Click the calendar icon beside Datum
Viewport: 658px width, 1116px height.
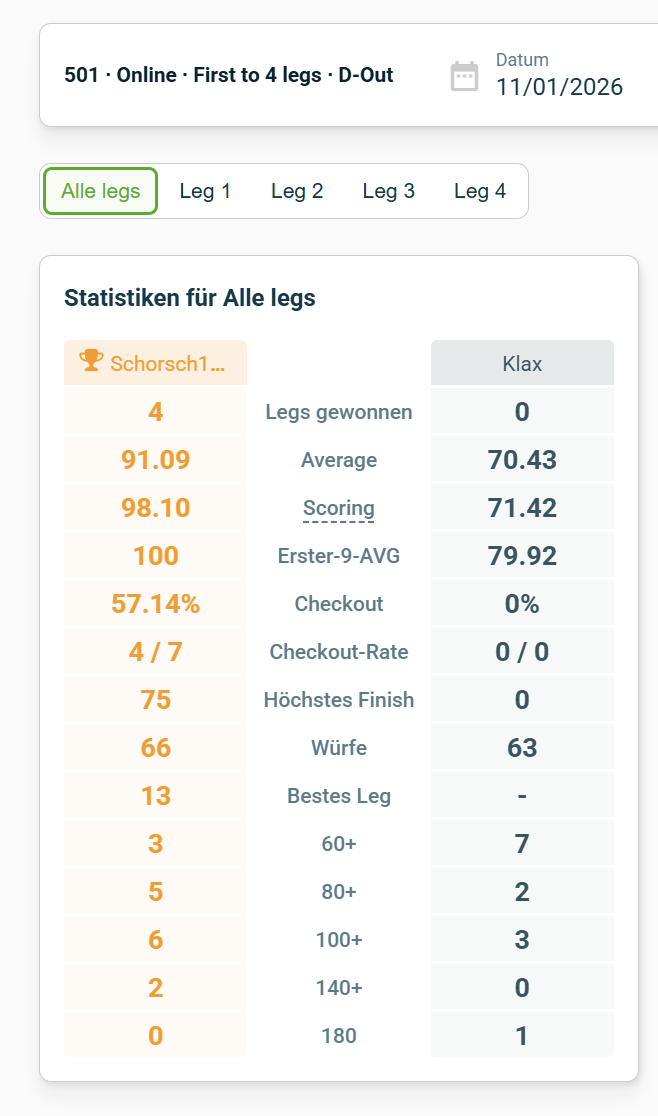click(x=464, y=75)
